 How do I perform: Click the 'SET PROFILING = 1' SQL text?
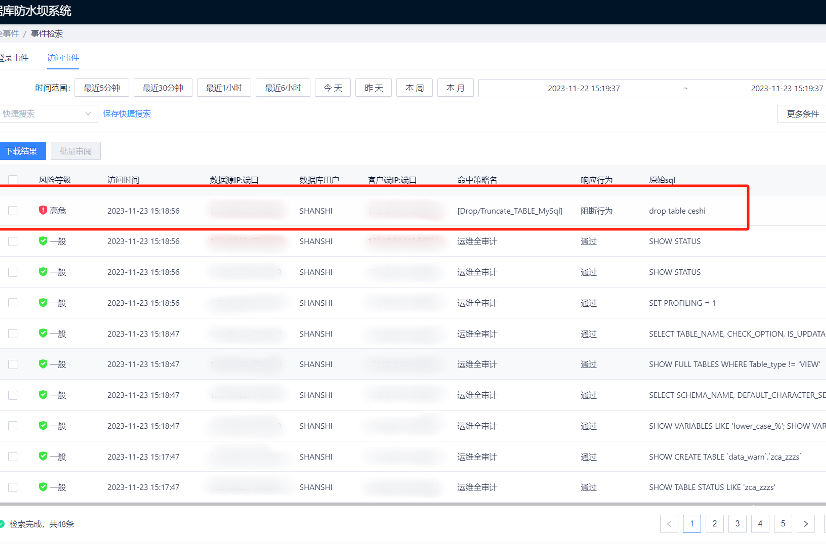[x=682, y=303]
